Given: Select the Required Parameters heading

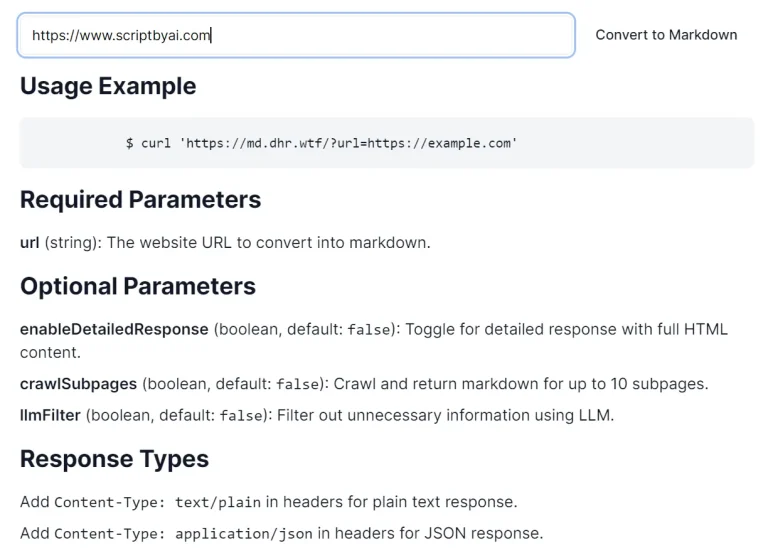Looking at the screenshot, I should coord(140,200).
